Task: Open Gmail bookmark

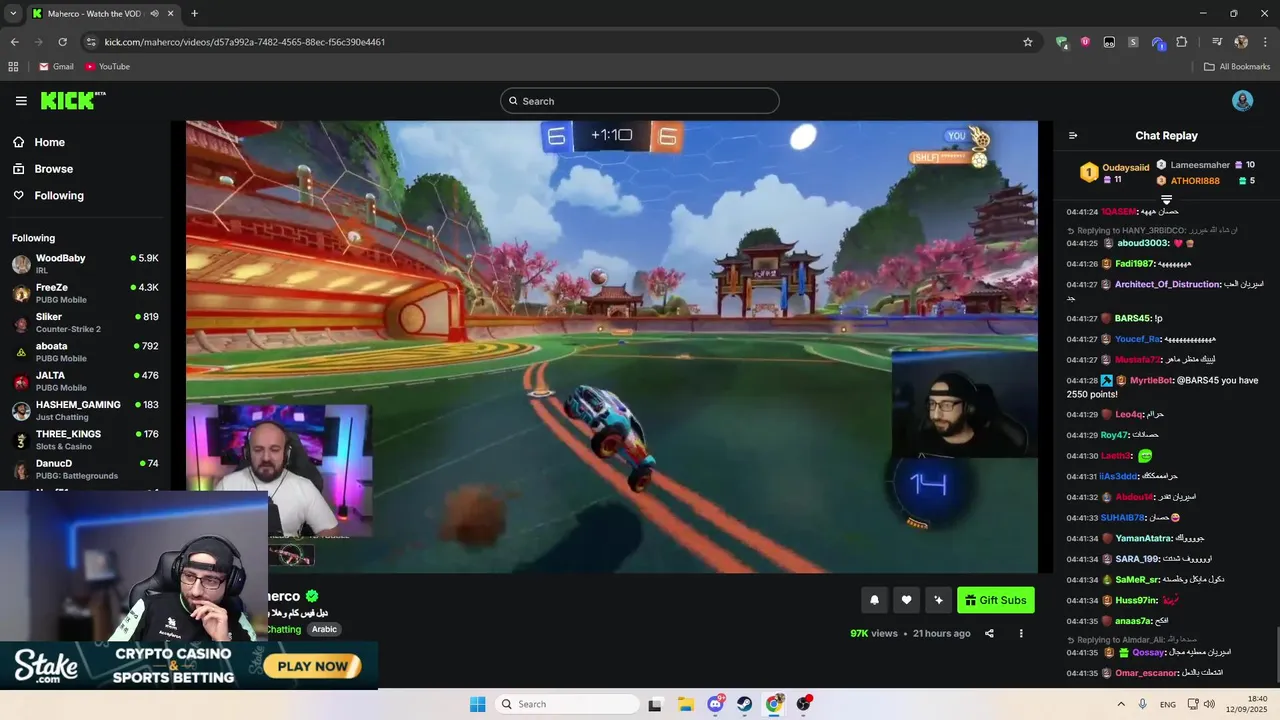Action: pyautogui.click(x=56, y=66)
